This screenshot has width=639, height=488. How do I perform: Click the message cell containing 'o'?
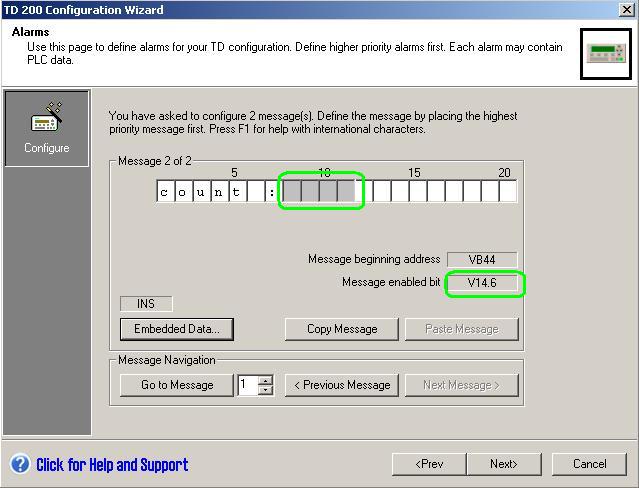182,192
